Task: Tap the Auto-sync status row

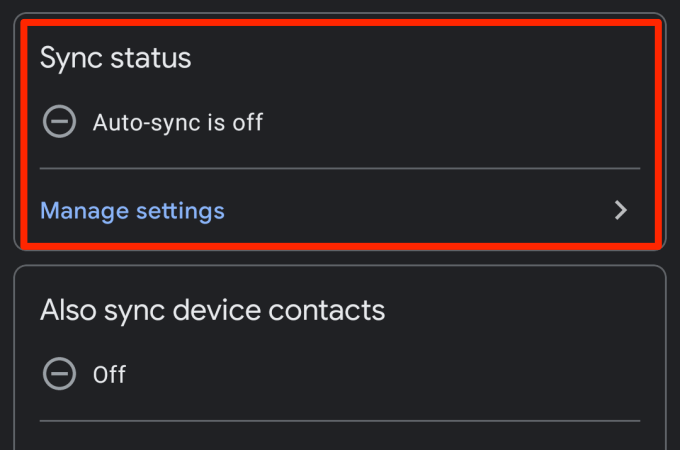Action: (340, 122)
